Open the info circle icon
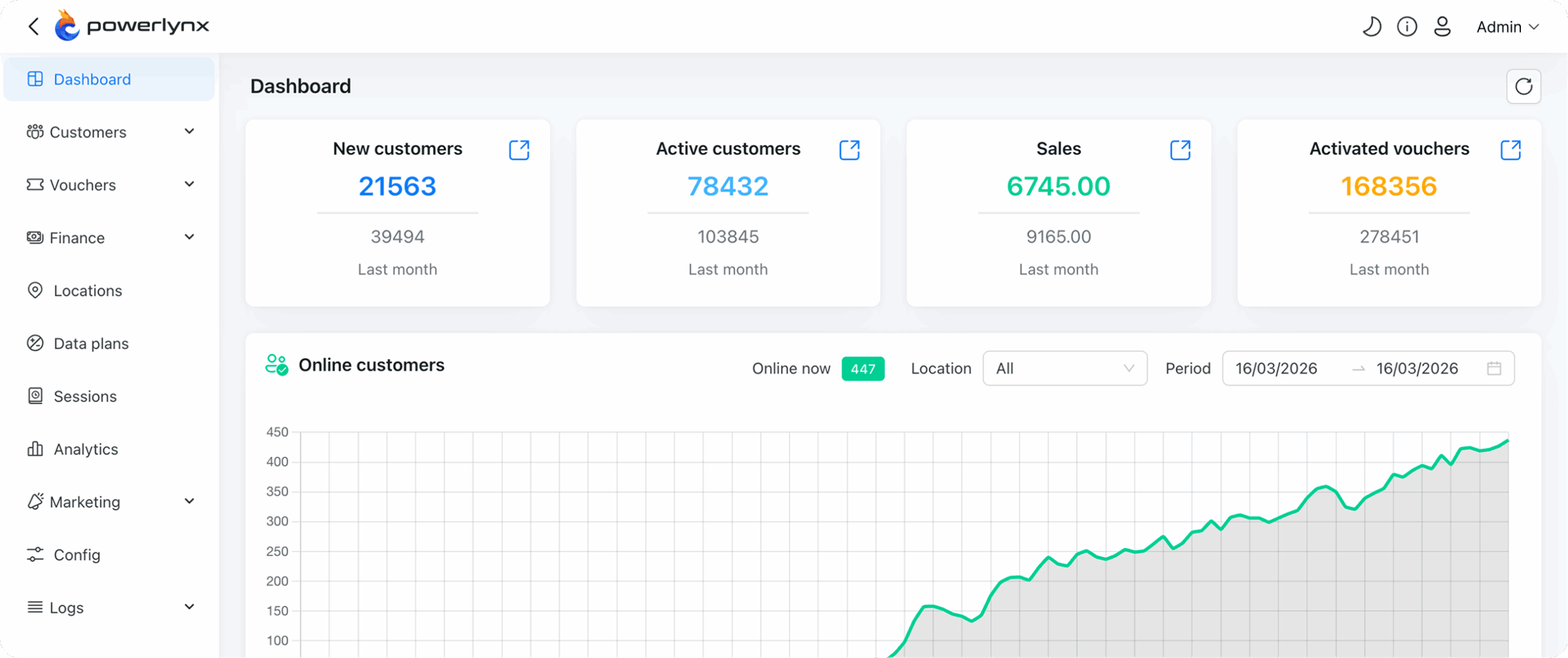This screenshot has height=658, width=1568. 1407,27
